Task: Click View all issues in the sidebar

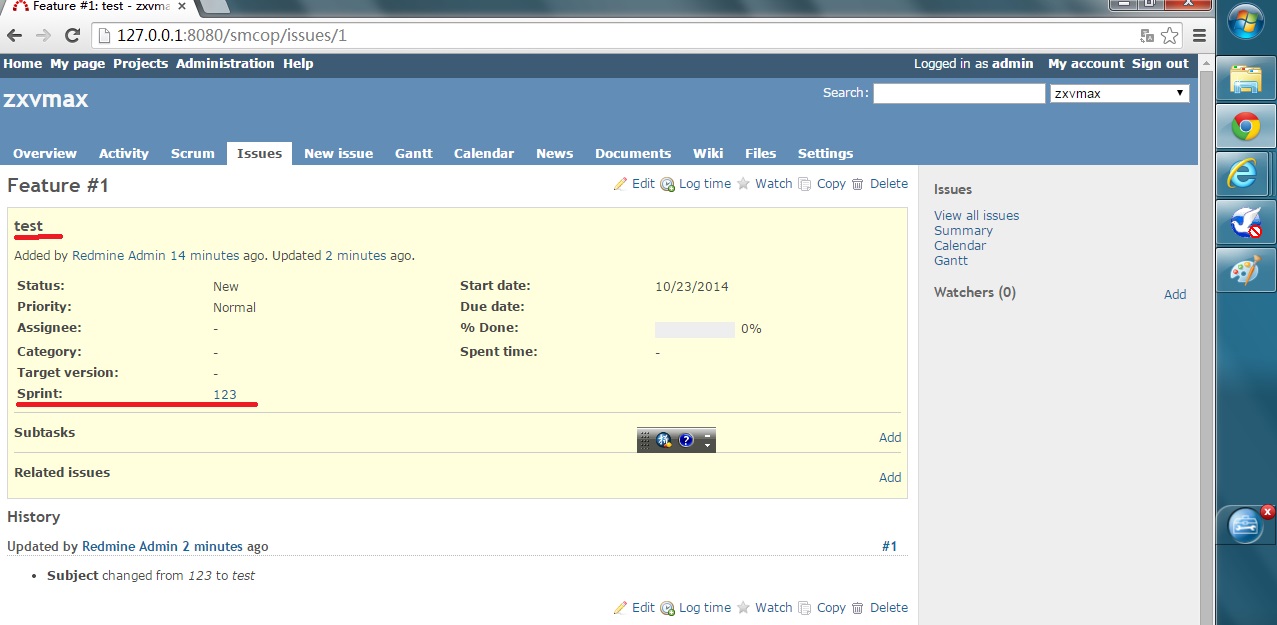Action: point(976,215)
